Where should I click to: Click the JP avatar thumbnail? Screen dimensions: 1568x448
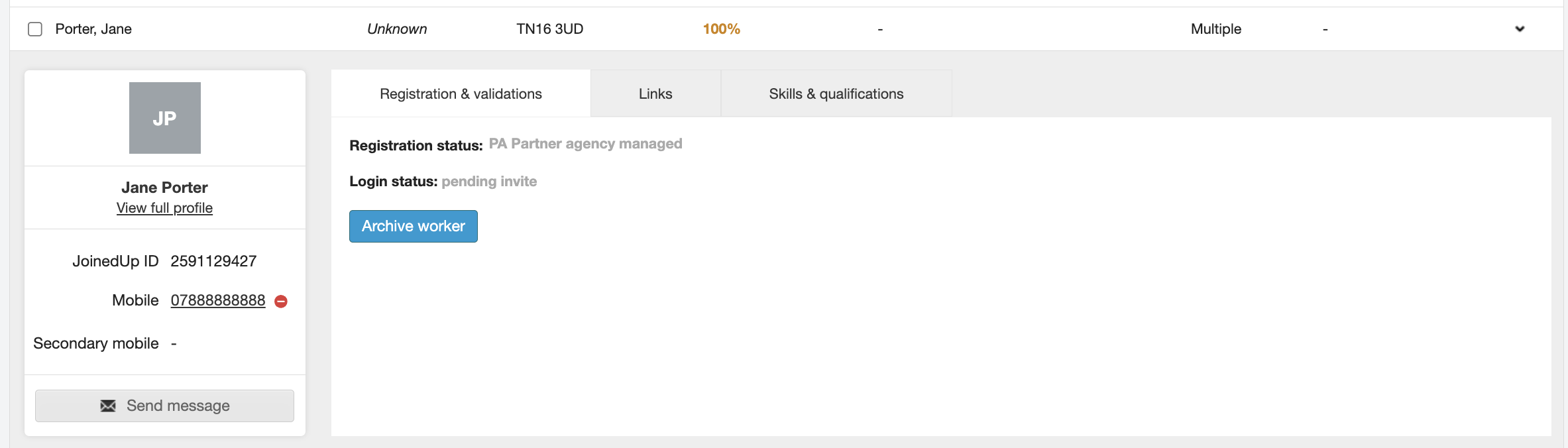(x=165, y=118)
